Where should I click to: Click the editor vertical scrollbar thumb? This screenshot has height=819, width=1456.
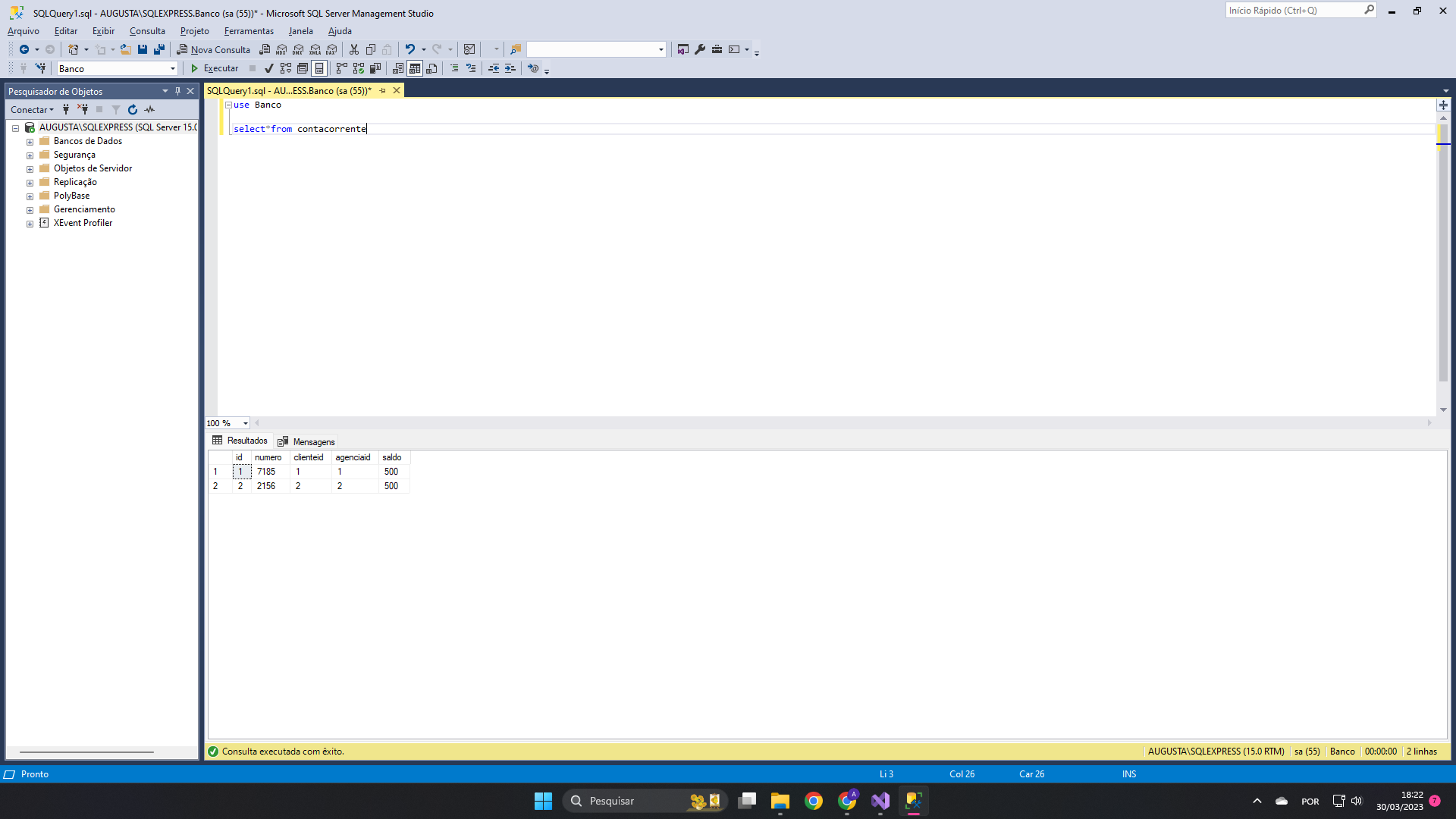pos(1443,254)
